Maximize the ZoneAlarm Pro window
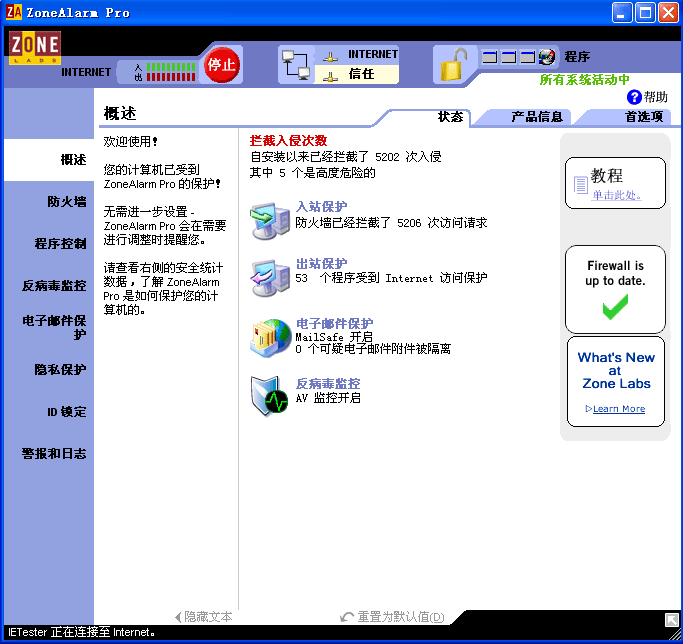Screen dimensions: 683x644 click(x=645, y=12)
